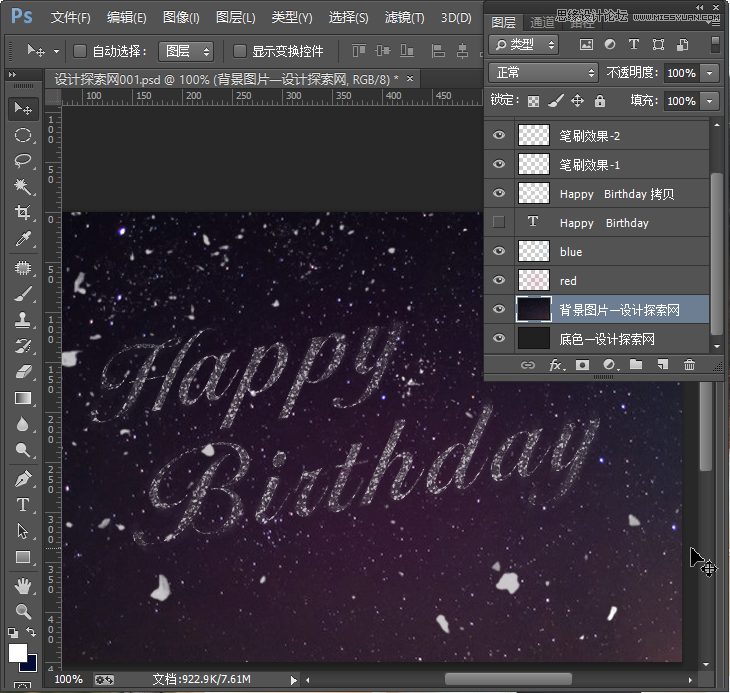Open the 编辑(E) menu
Viewport: 730px width, 693px height.
(126, 18)
